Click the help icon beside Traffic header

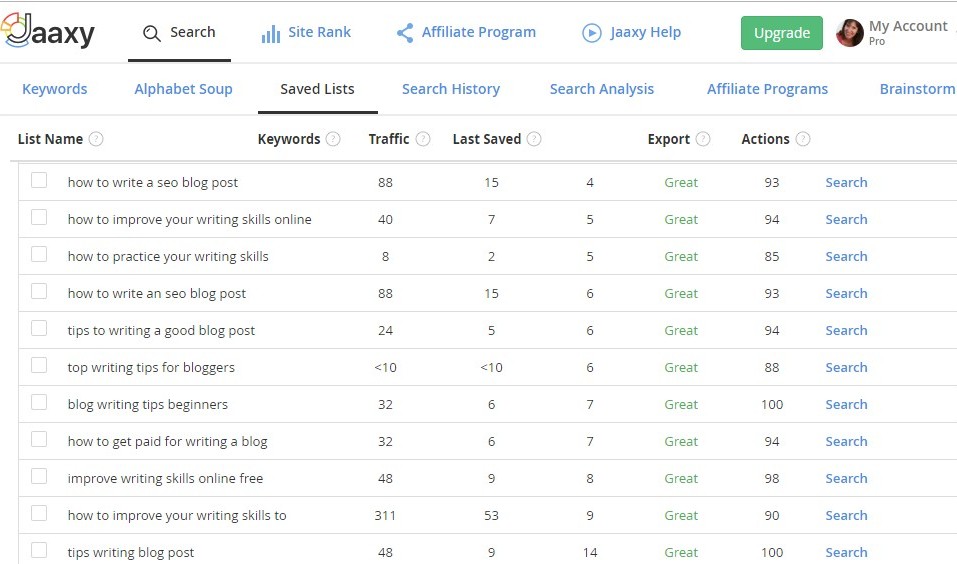point(423,139)
